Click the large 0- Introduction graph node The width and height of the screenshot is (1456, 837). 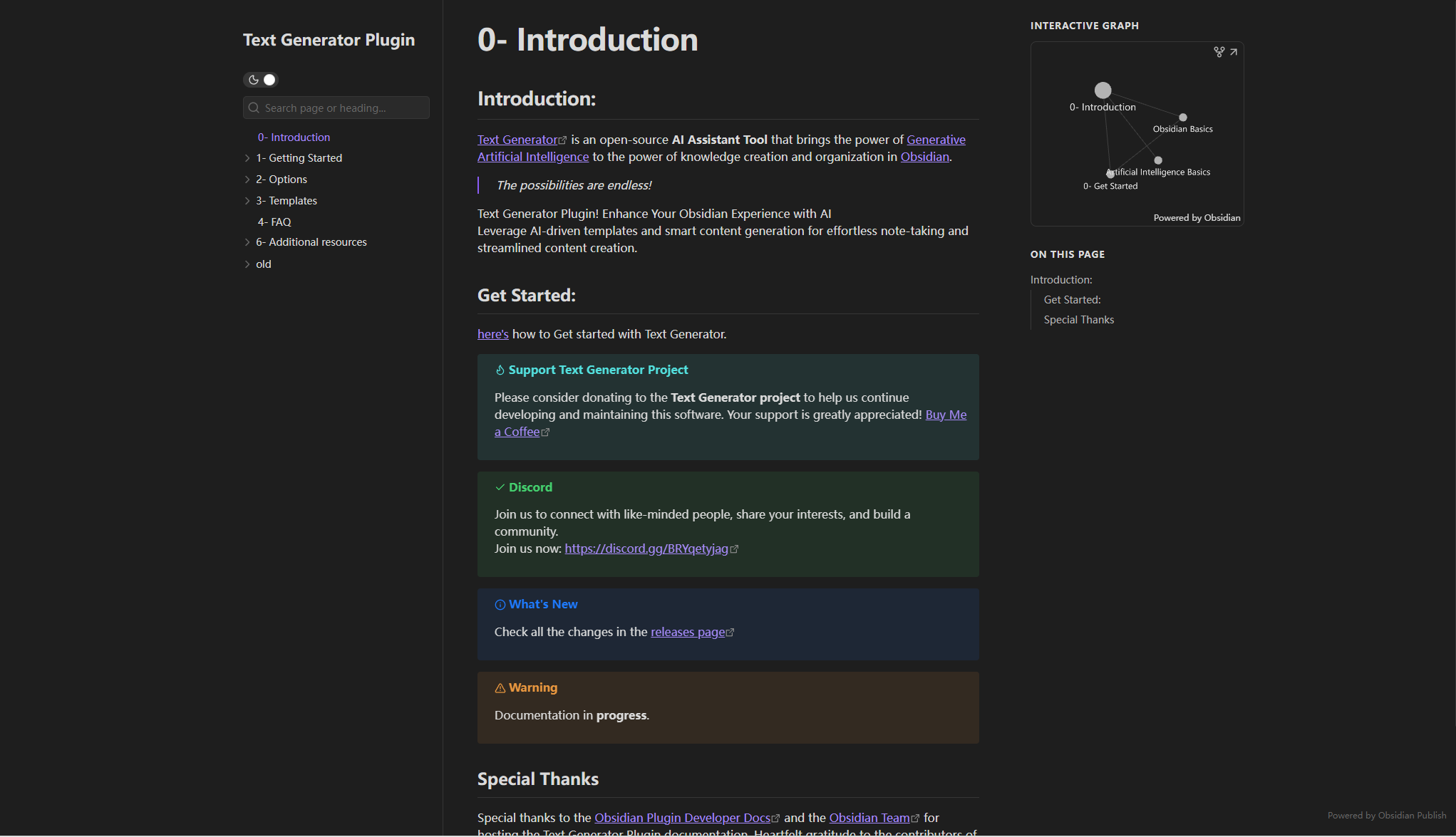(1103, 90)
